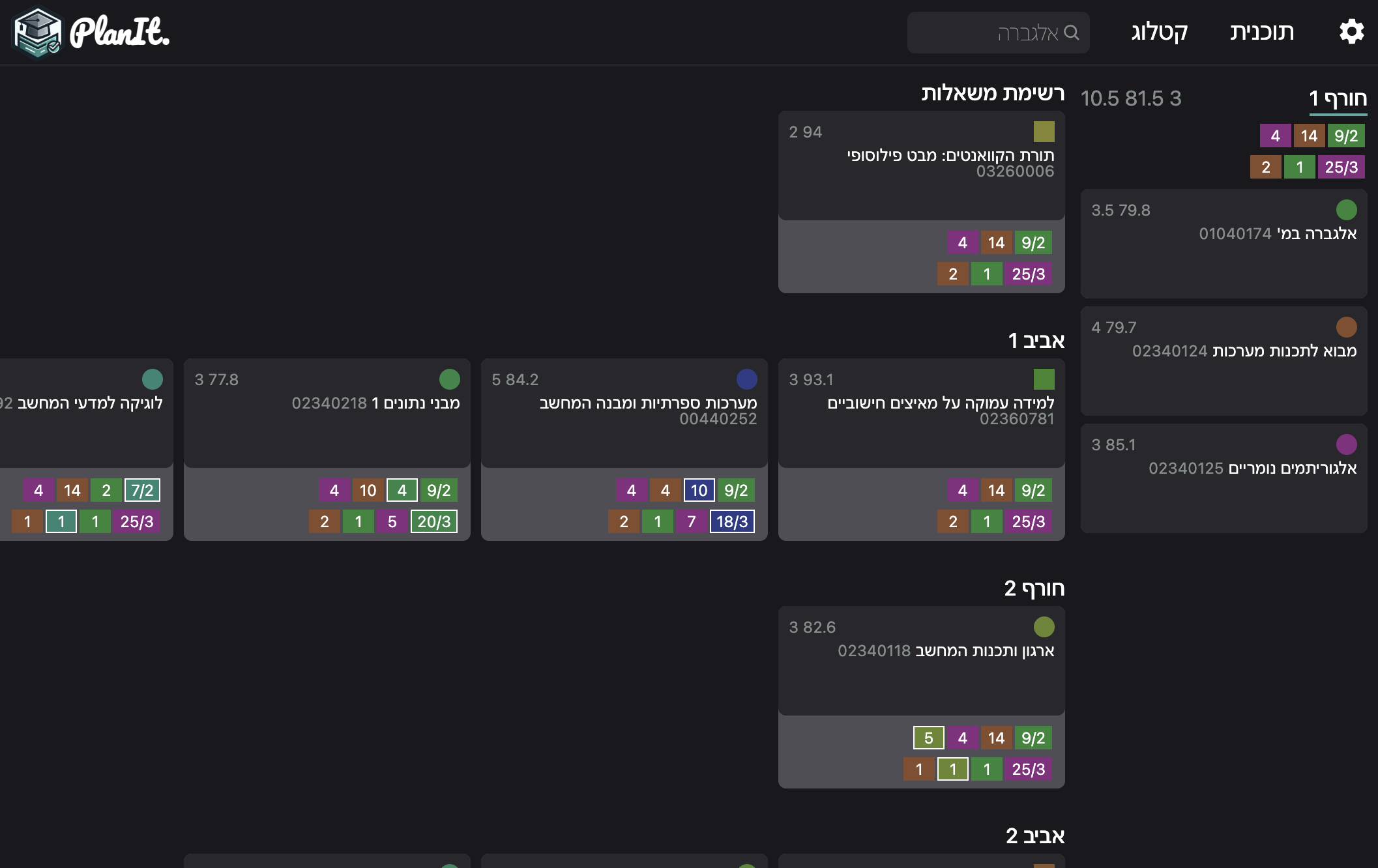The image size is (1378, 868).
Task: Click the 25/3 exam date under חורף 1
Action: (x=1341, y=167)
